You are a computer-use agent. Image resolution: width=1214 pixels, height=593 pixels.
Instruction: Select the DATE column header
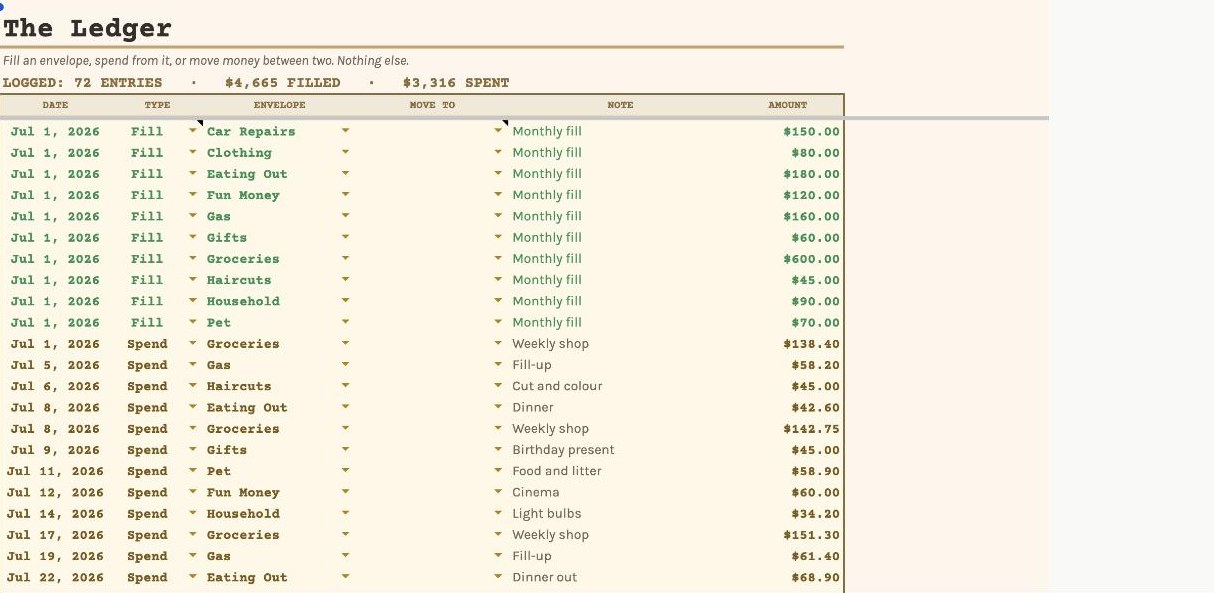(x=55, y=105)
